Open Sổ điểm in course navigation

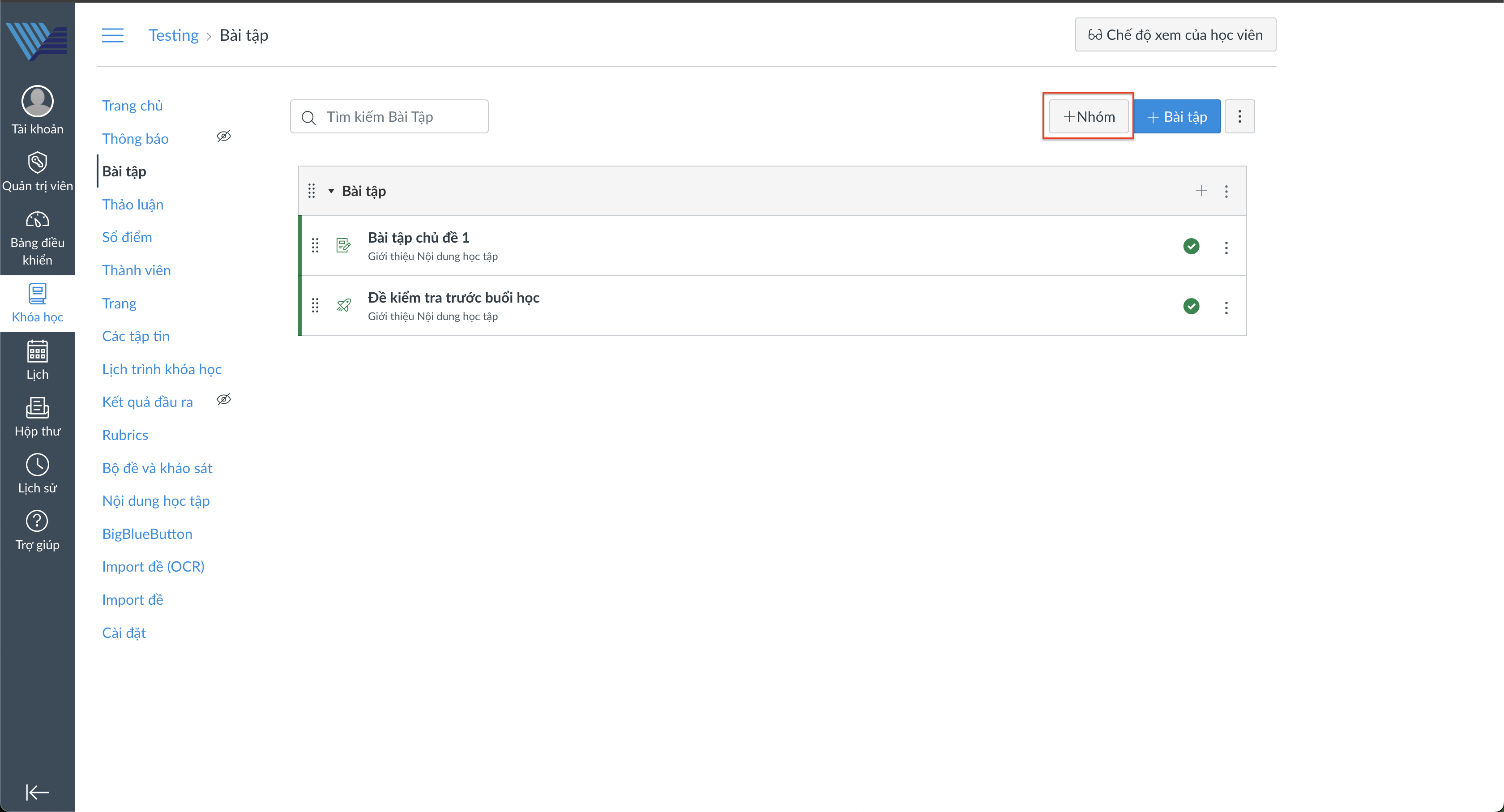click(127, 237)
